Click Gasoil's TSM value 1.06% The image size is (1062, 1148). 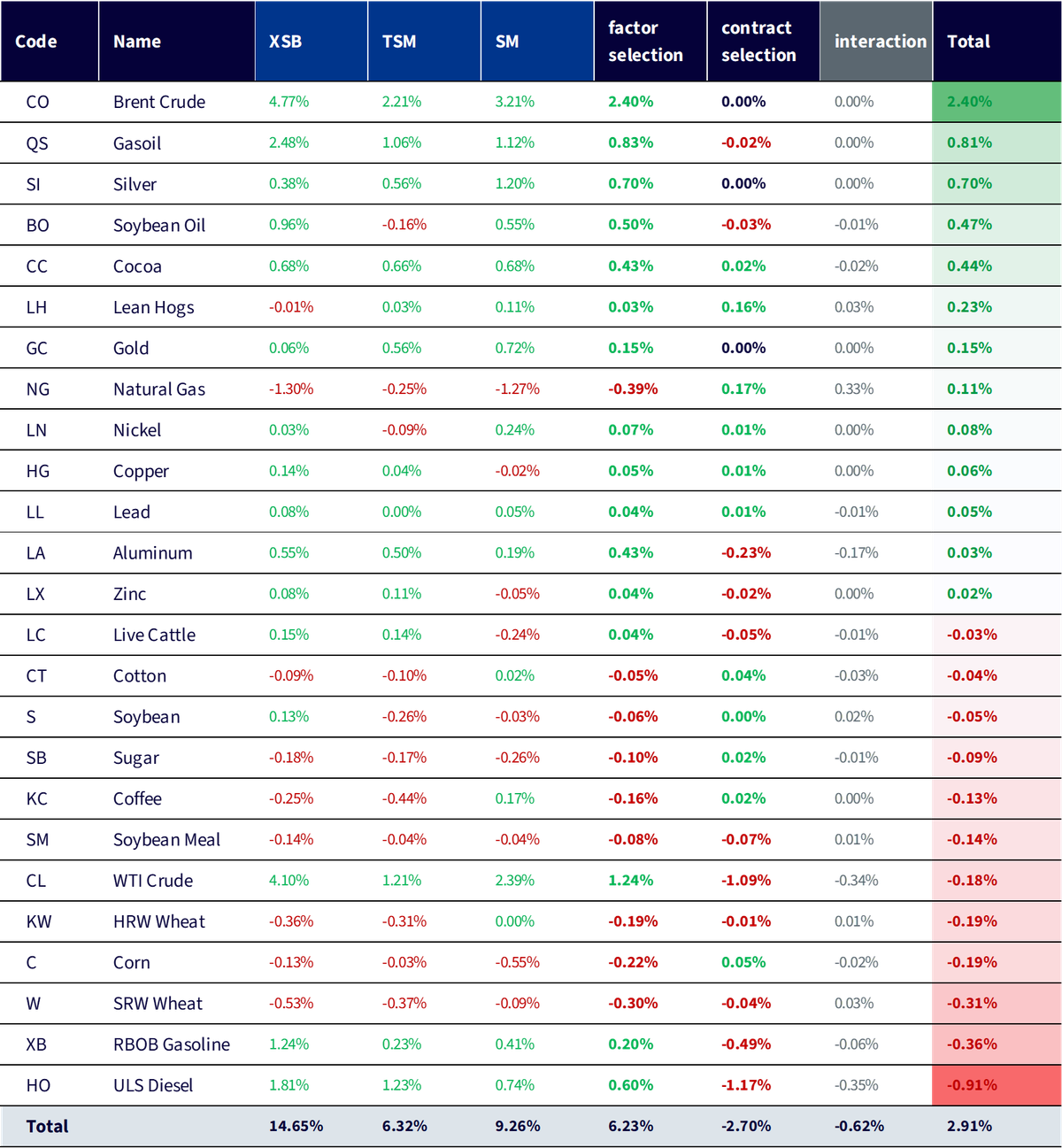402,143
